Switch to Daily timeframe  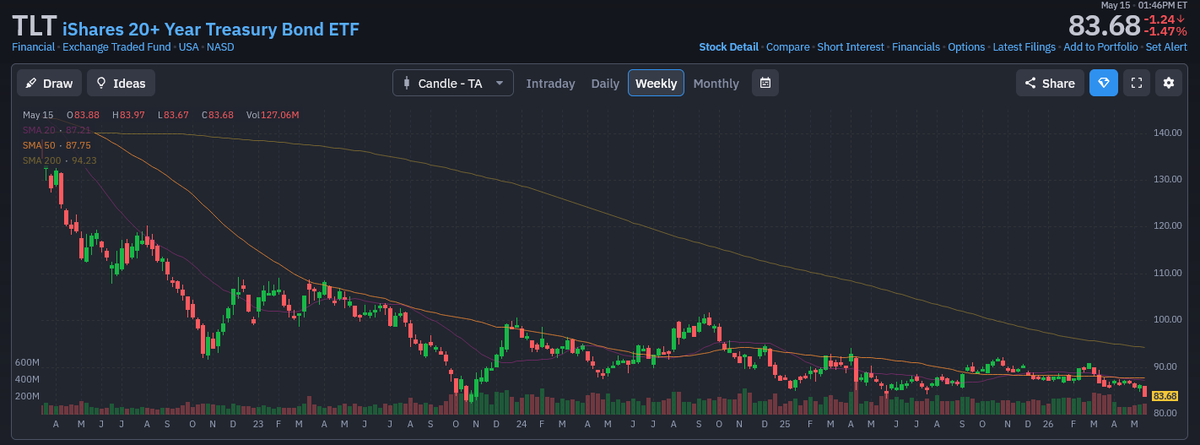click(x=605, y=83)
